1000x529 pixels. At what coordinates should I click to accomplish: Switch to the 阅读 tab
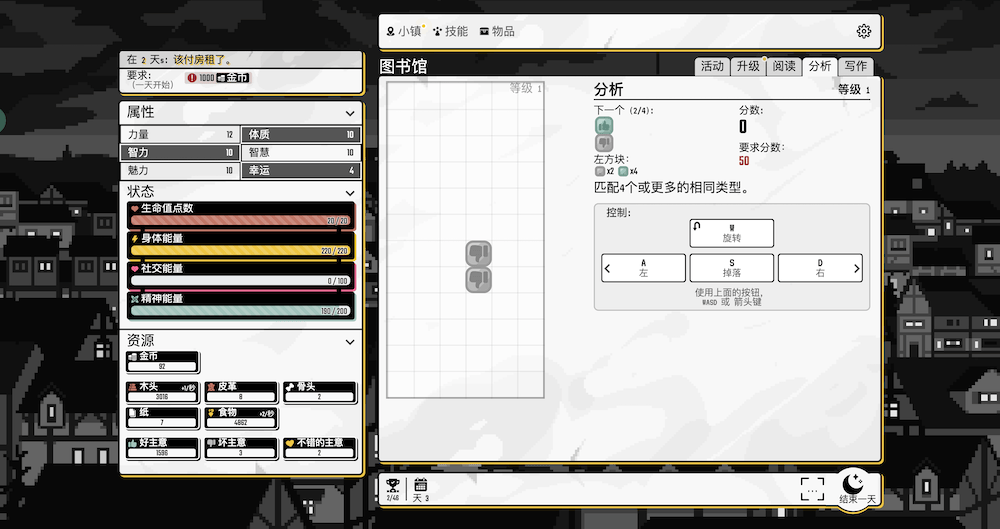point(783,66)
